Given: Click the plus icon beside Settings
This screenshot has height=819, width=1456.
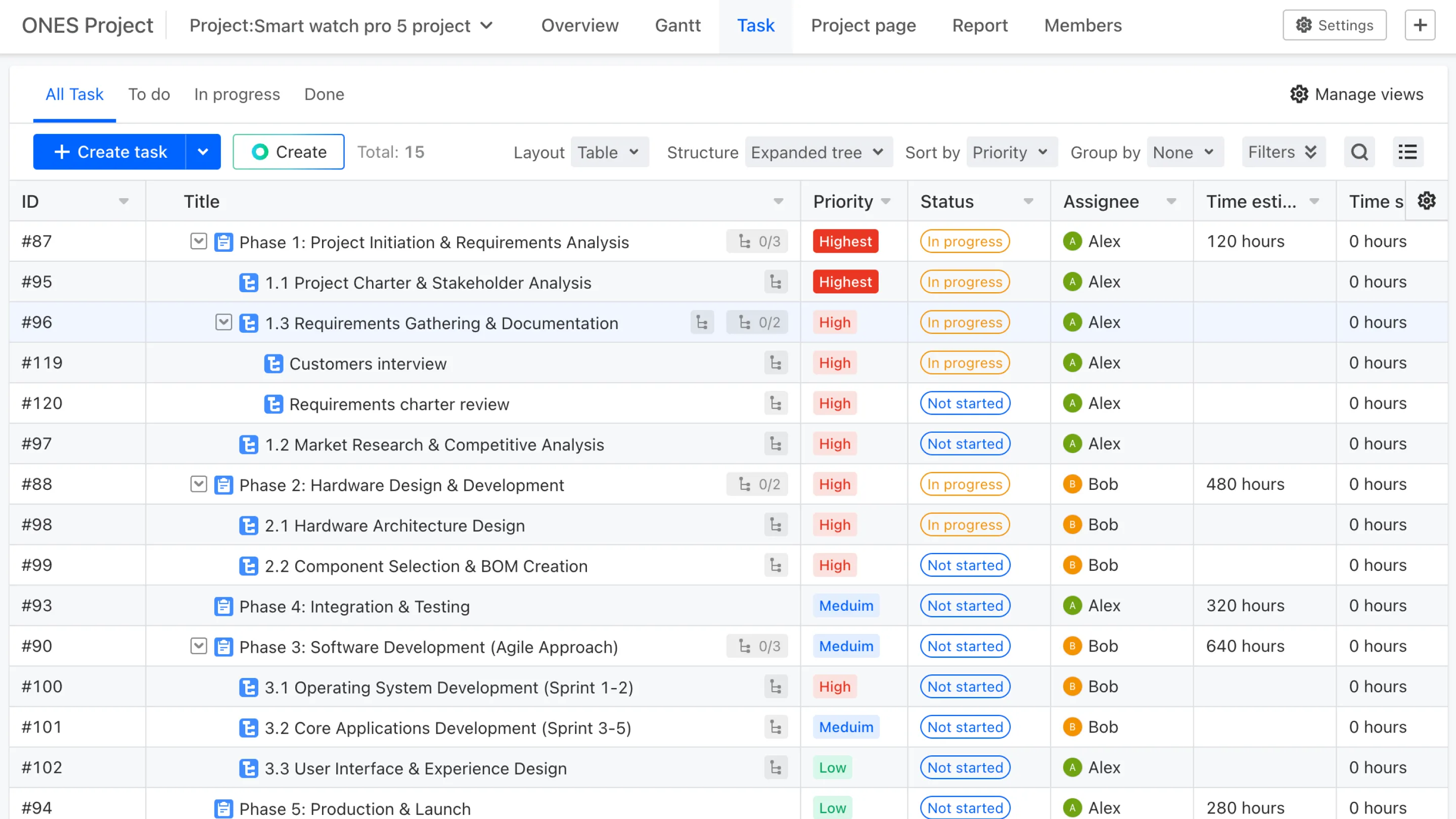Looking at the screenshot, I should [x=1420, y=25].
